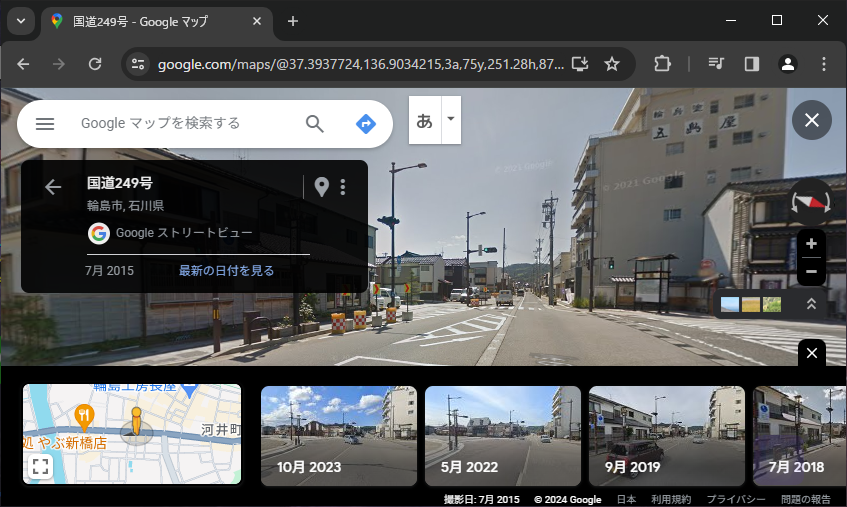Minimize the Chrome window
Image resolution: width=847 pixels, height=507 pixels.
[731, 21]
